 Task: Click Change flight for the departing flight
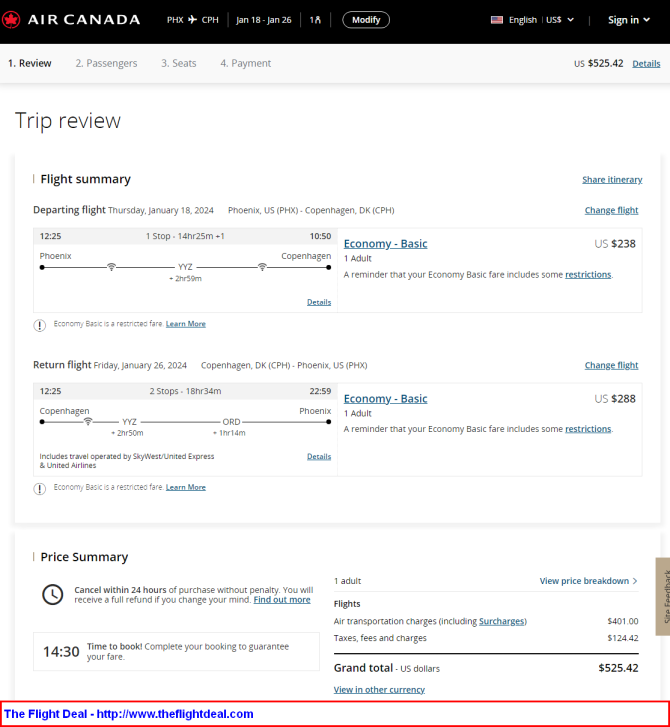pyautogui.click(x=611, y=210)
